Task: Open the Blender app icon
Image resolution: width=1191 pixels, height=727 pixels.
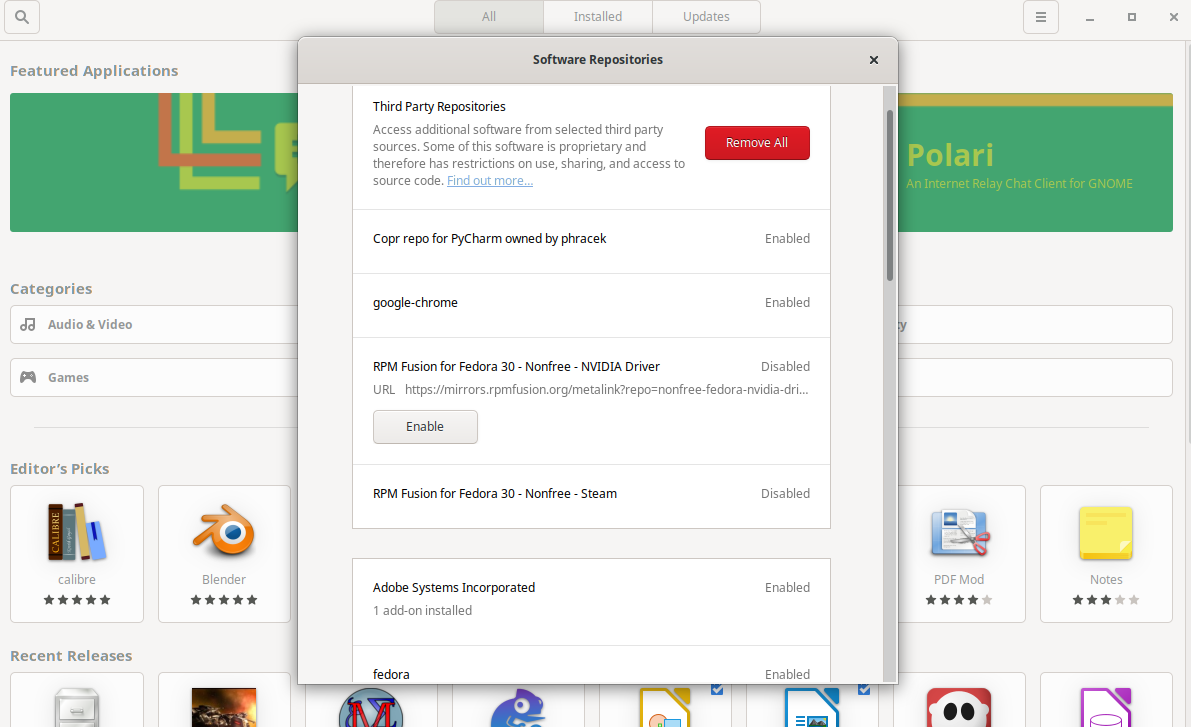Action: (224, 532)
